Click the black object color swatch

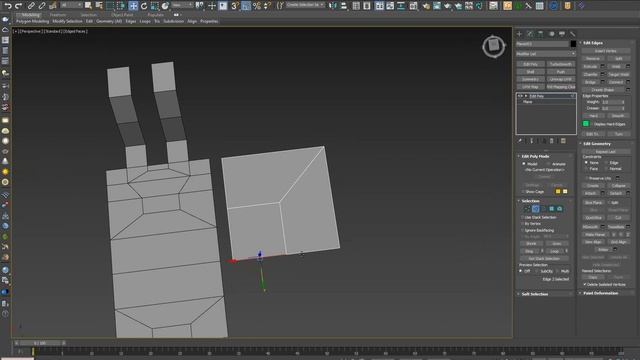573,44
